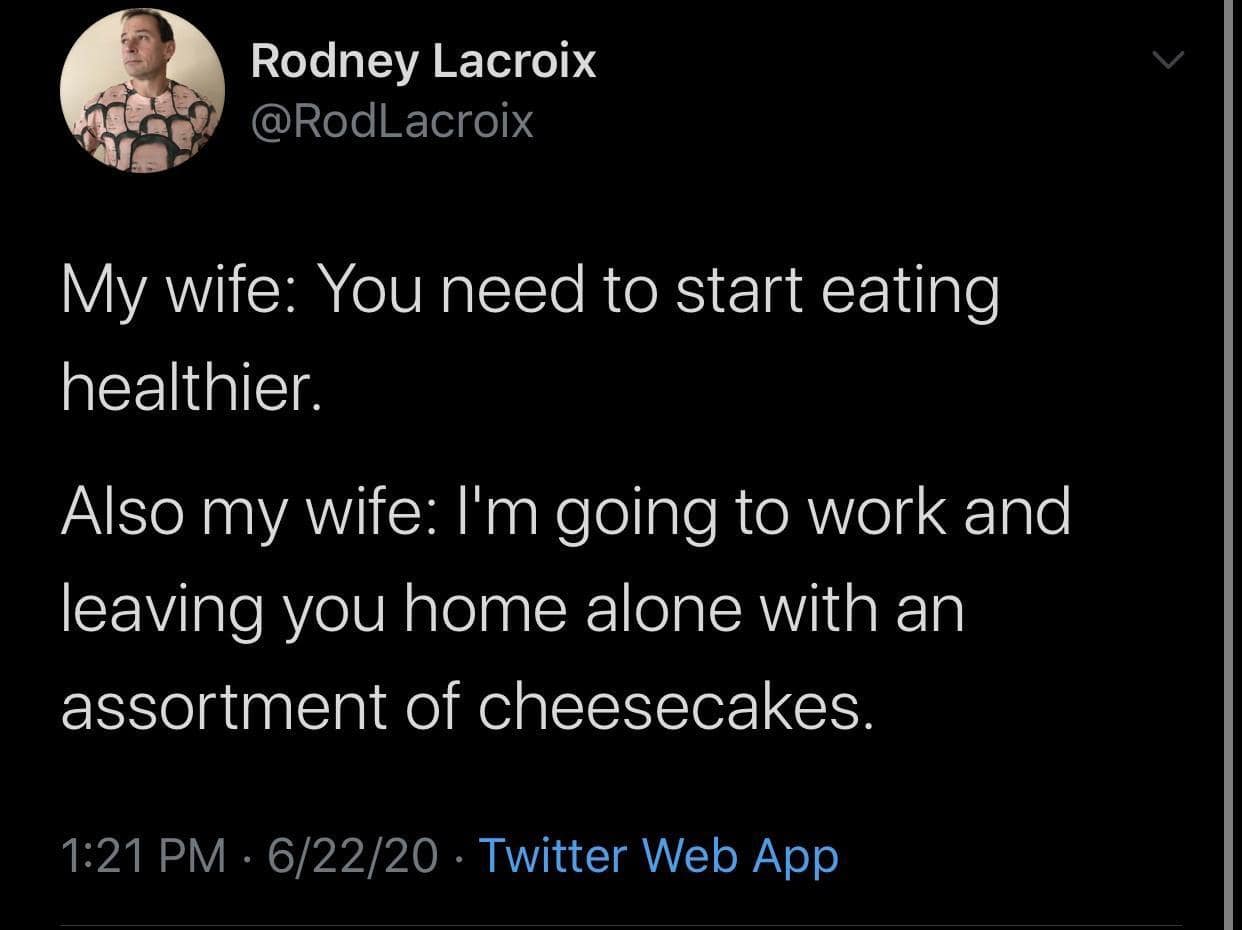Click the 1:21 PM timestamp
The width and height of the screenshot is (1242, 930).
click(143, 856)
